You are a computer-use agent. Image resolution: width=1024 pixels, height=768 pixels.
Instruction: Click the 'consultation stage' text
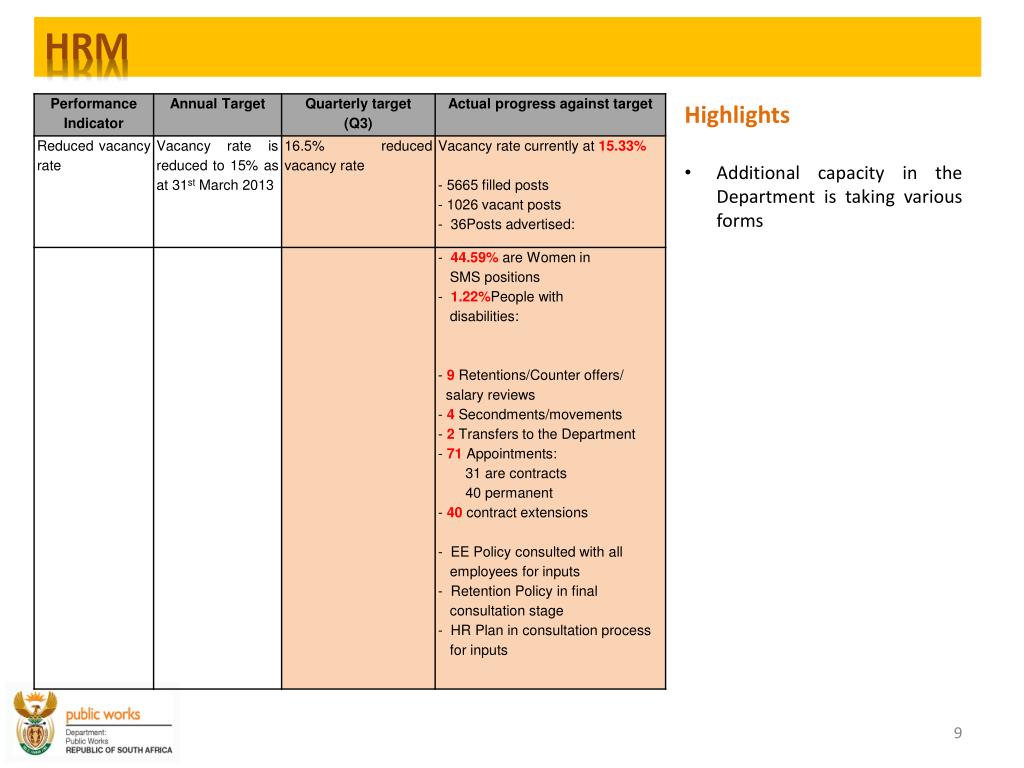pos(506,611)
